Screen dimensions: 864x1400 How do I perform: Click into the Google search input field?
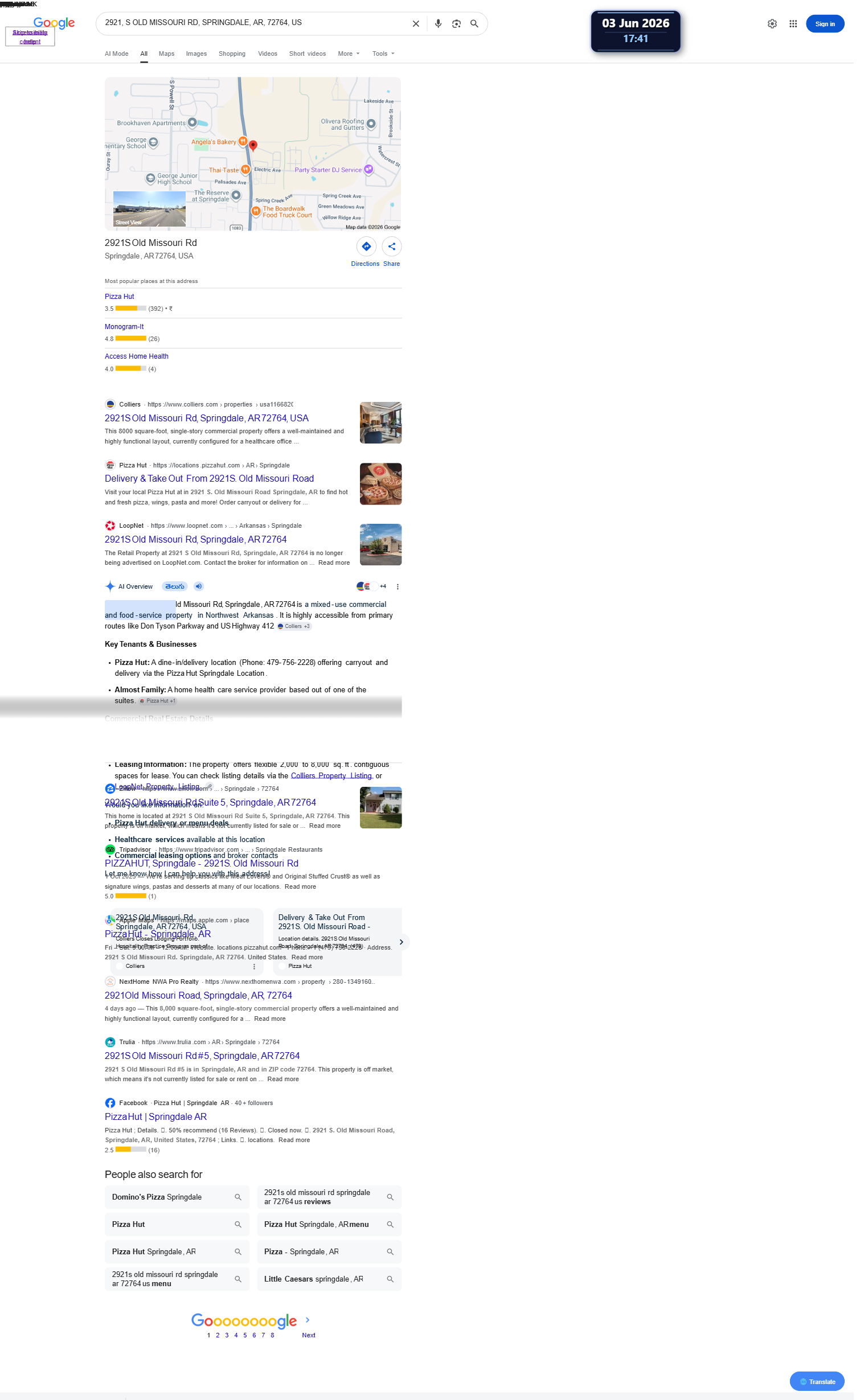coord(255,23)
